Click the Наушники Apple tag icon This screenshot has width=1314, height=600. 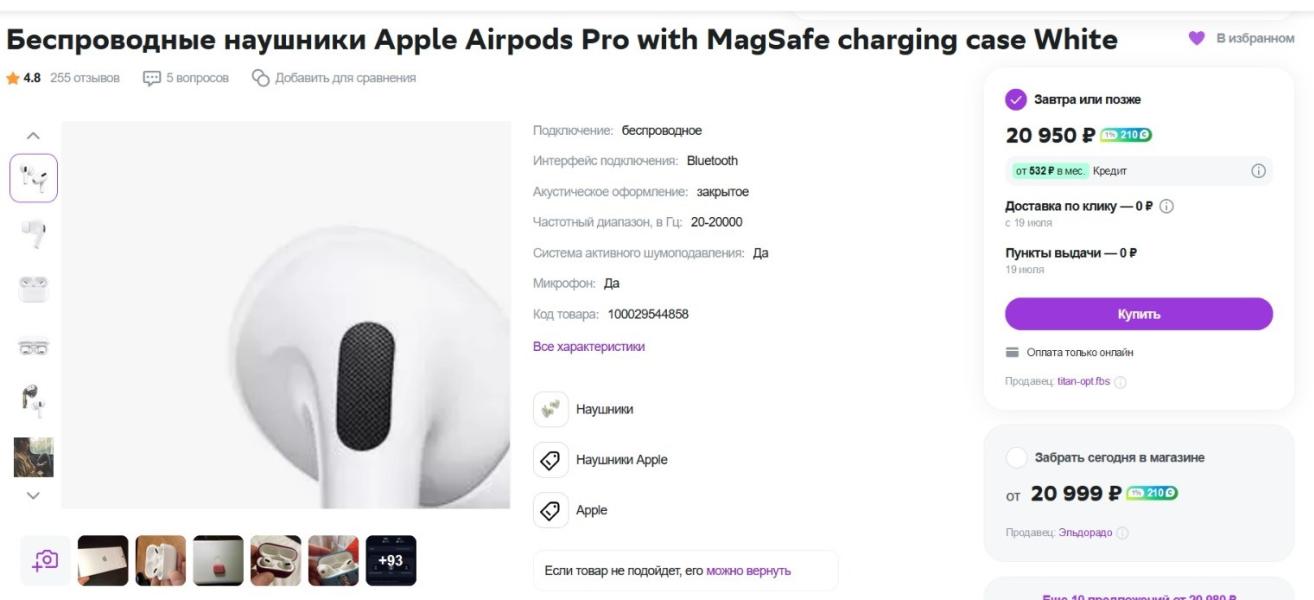(x=550, y=460)
